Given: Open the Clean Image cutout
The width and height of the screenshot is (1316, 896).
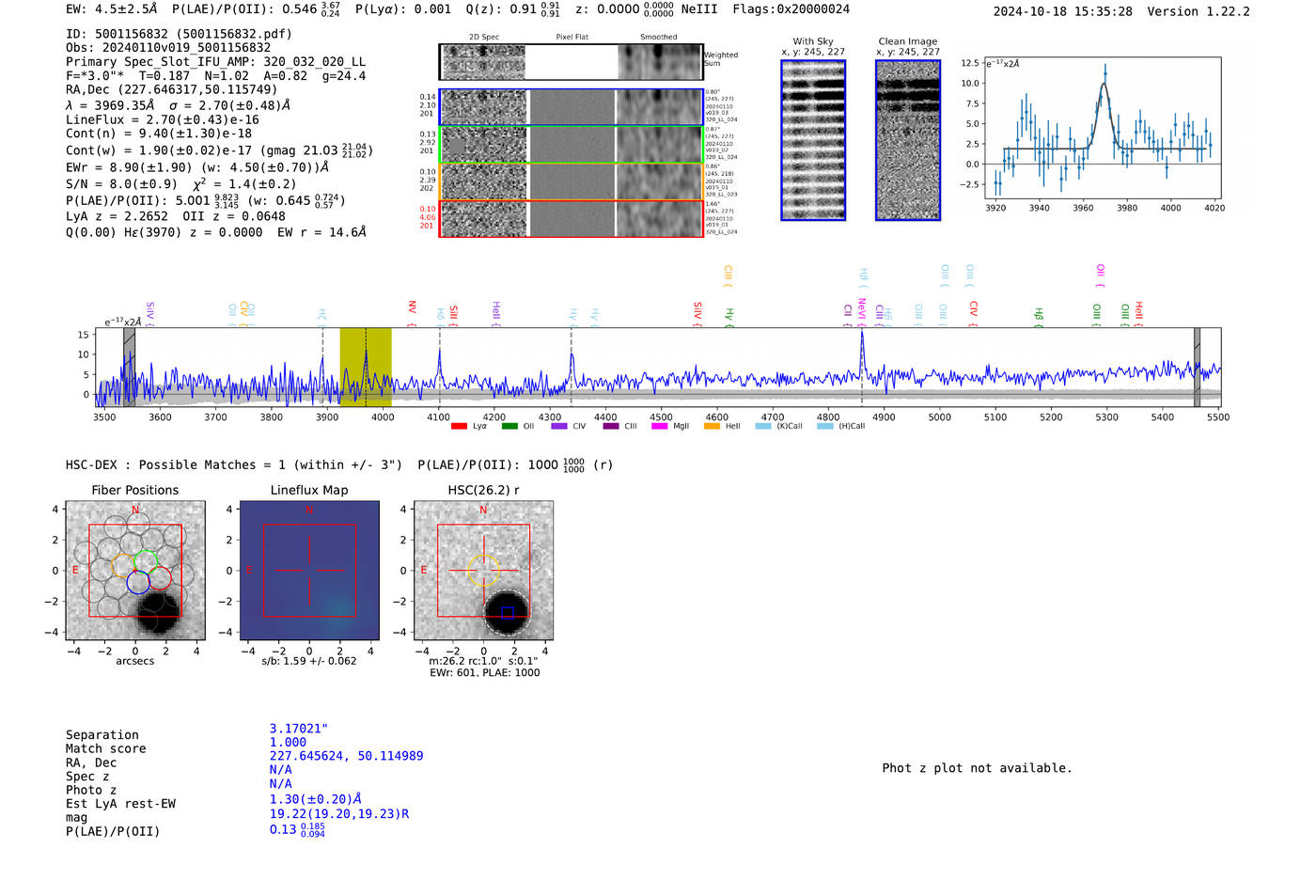Looking at the screenshot, I should point(908,140).
